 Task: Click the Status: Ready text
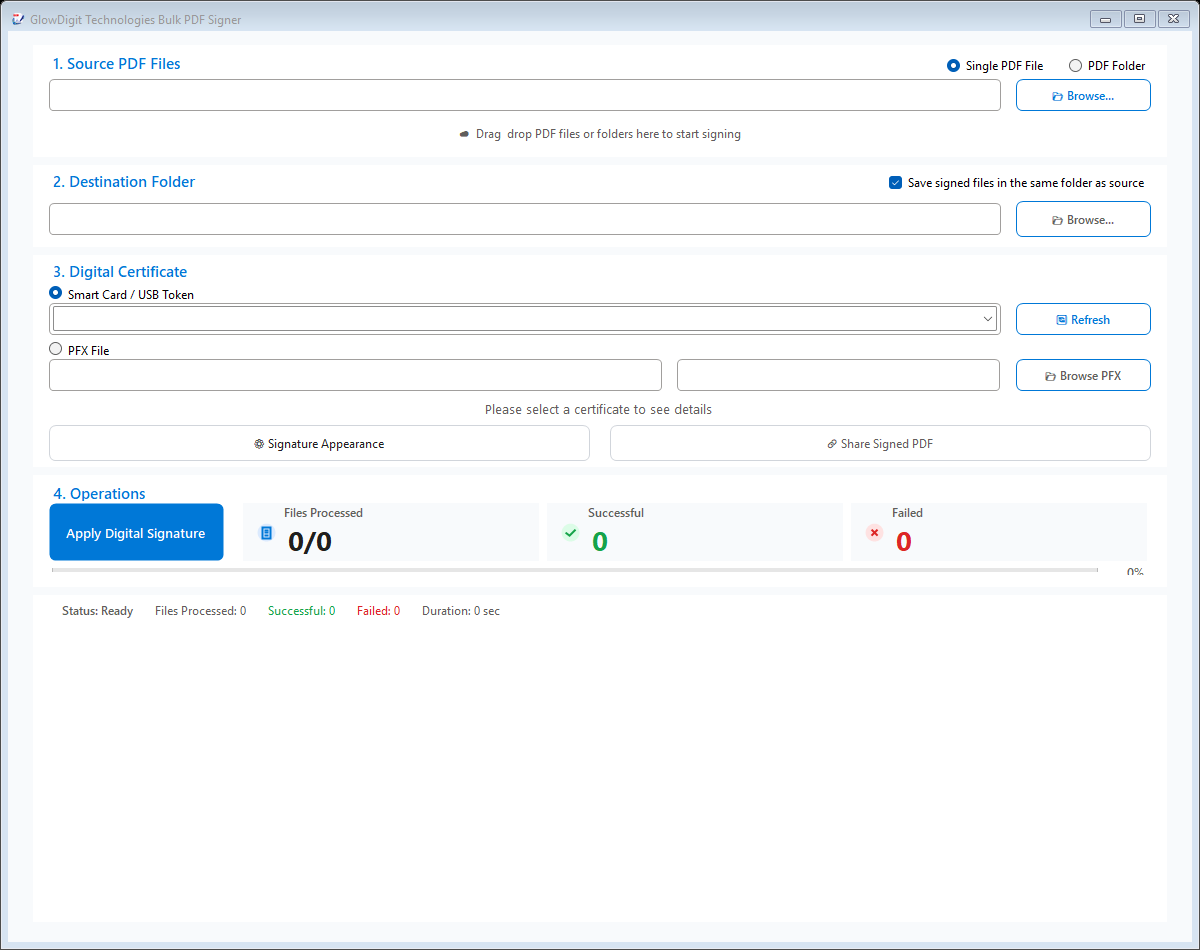point(97,611)
